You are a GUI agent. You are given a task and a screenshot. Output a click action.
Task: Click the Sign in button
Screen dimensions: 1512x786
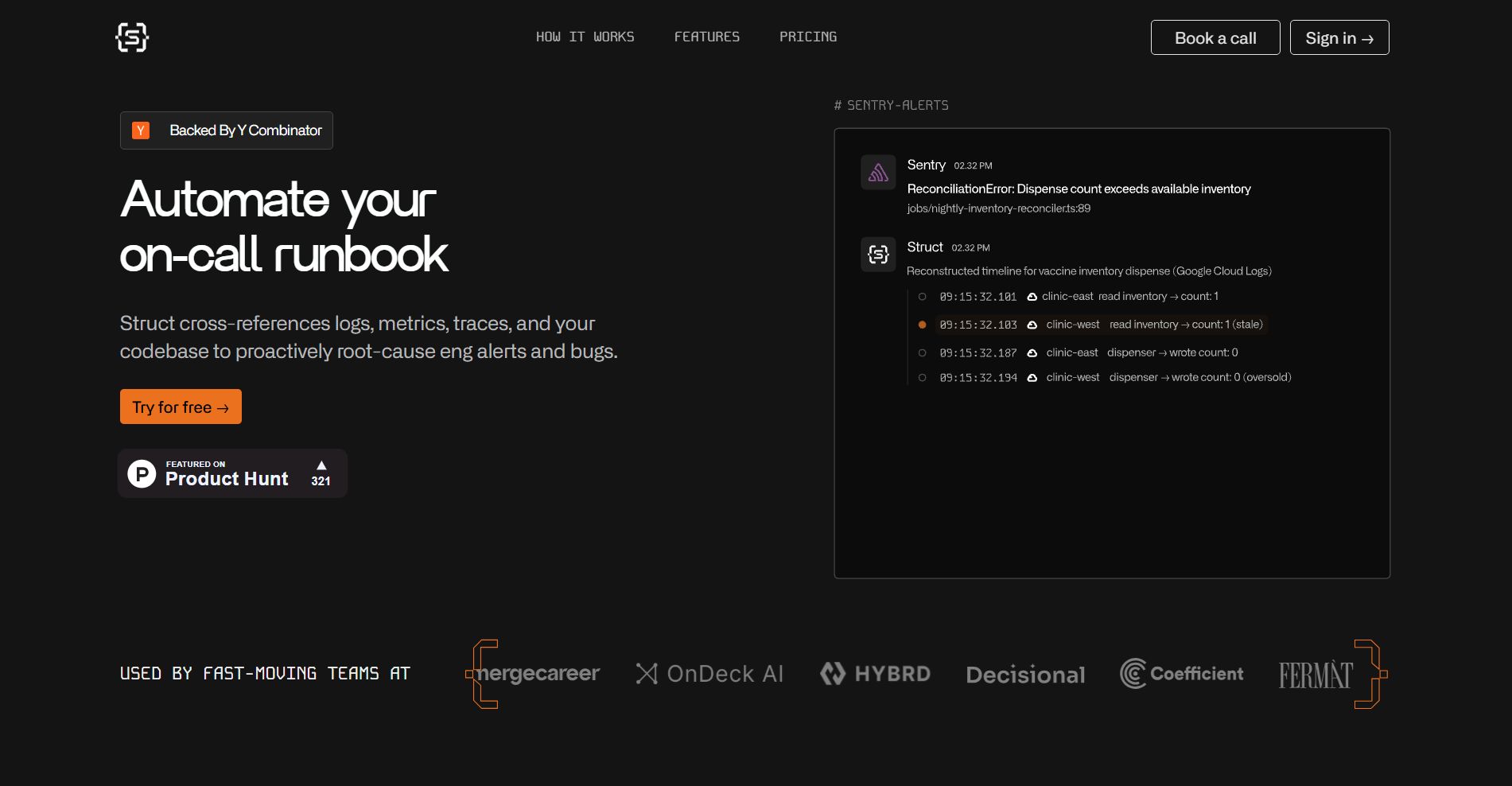pyautogui.click(x=1339, y=37)
